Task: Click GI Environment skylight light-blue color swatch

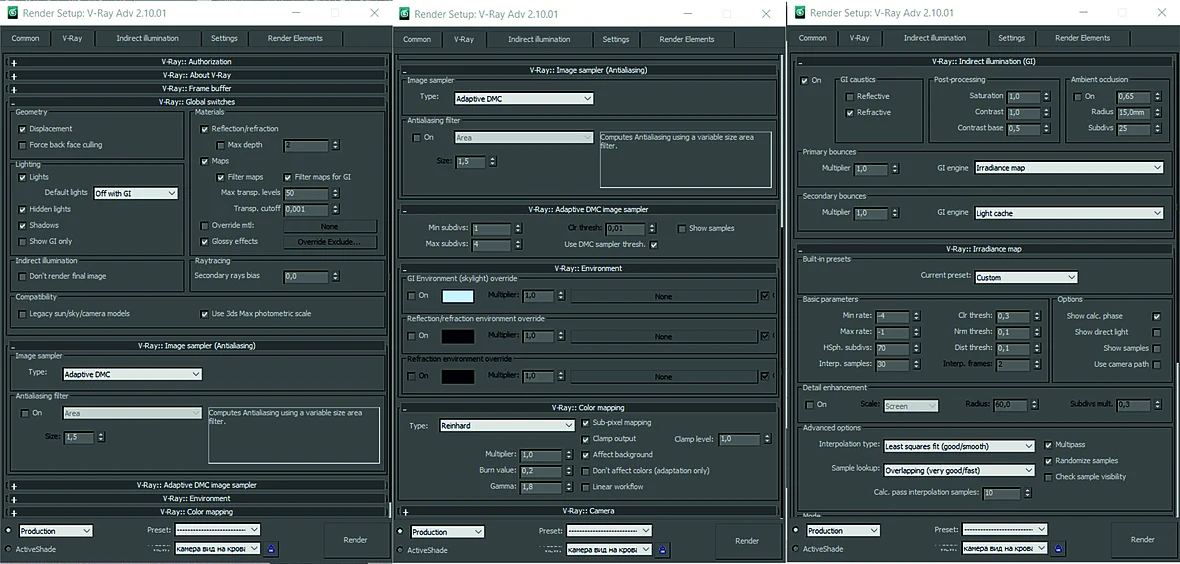Action: (458, 296)
